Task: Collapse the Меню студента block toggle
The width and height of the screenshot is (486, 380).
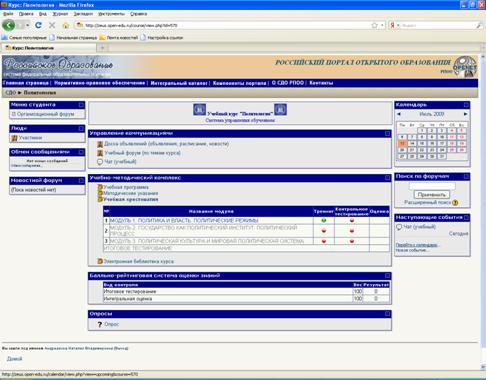Action: click(x=81, y=105)
